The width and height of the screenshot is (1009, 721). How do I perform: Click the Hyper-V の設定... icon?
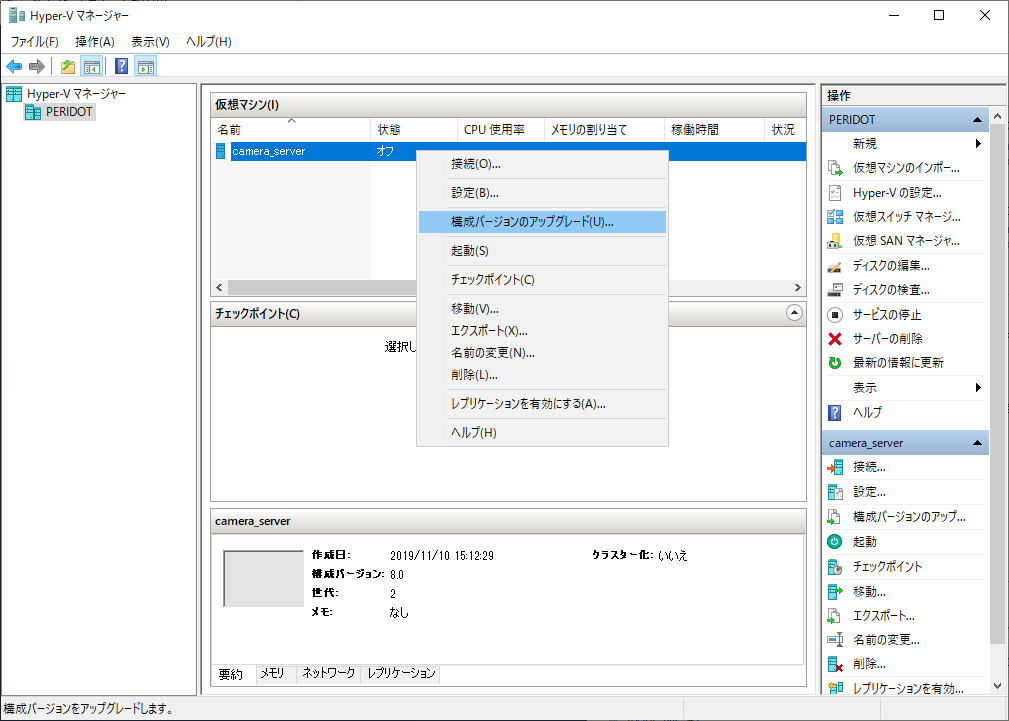pos(835,192)
